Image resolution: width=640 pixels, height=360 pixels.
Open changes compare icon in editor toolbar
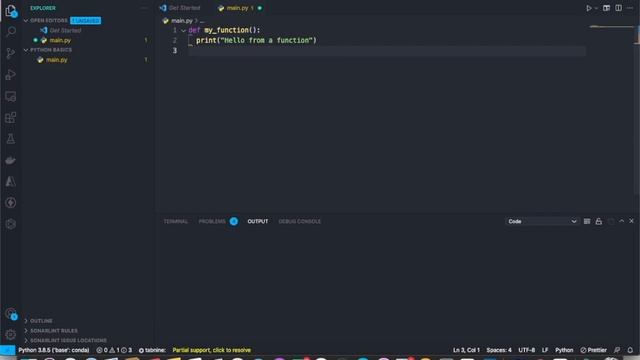click(607, 8)
